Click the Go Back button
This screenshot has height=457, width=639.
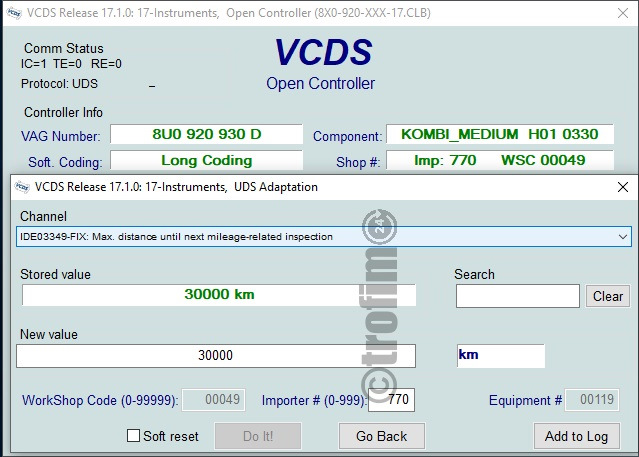coord(381,436)
